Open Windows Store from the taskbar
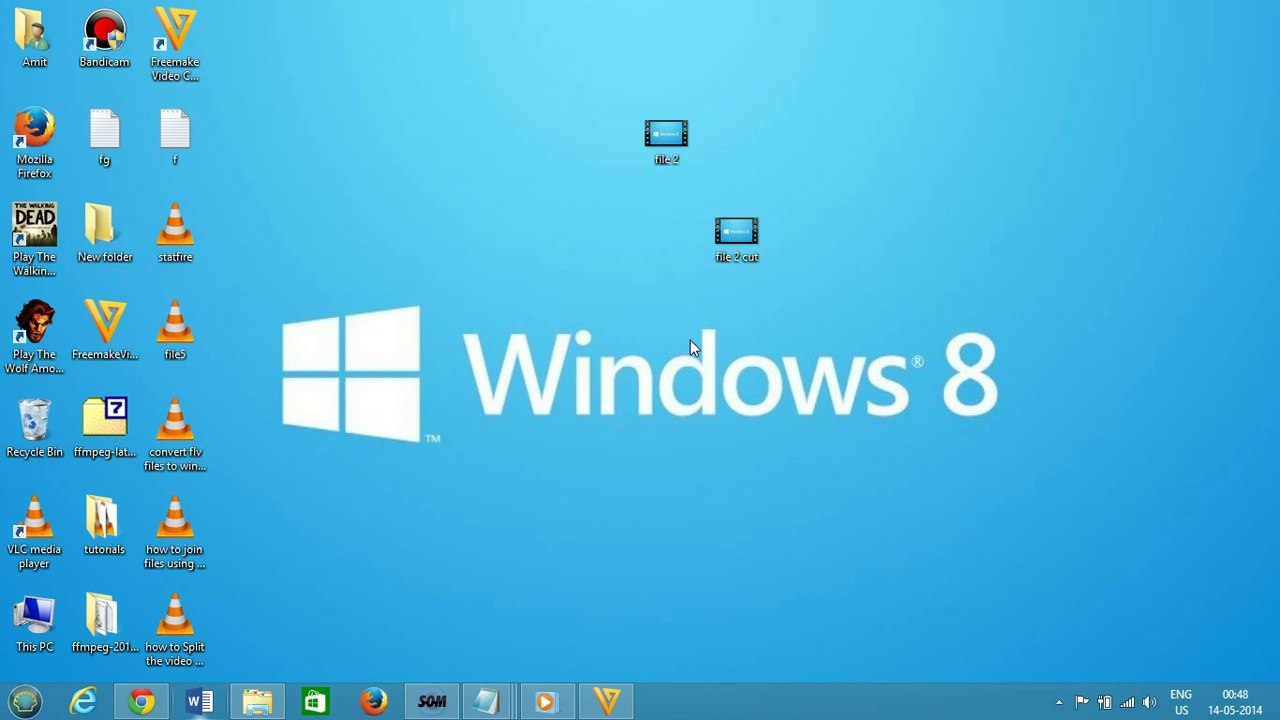This screenshot has width=1280, height=720. (315, 702)
